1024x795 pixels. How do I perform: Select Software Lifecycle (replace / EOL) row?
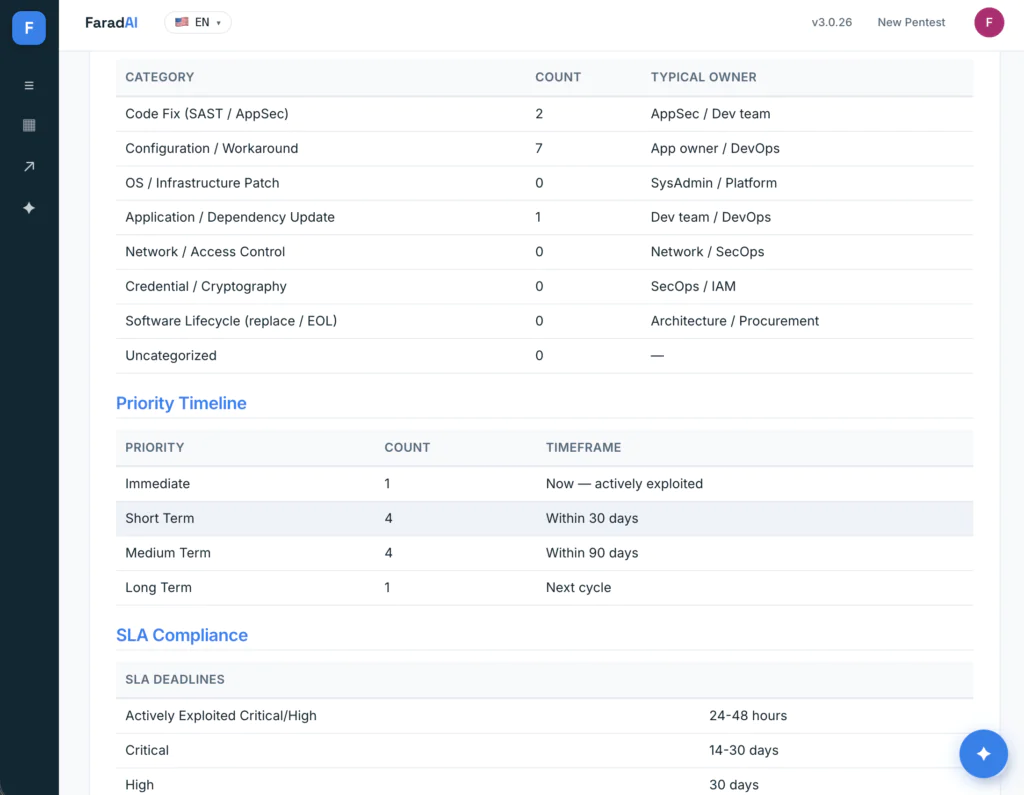(x=544, y=321)
